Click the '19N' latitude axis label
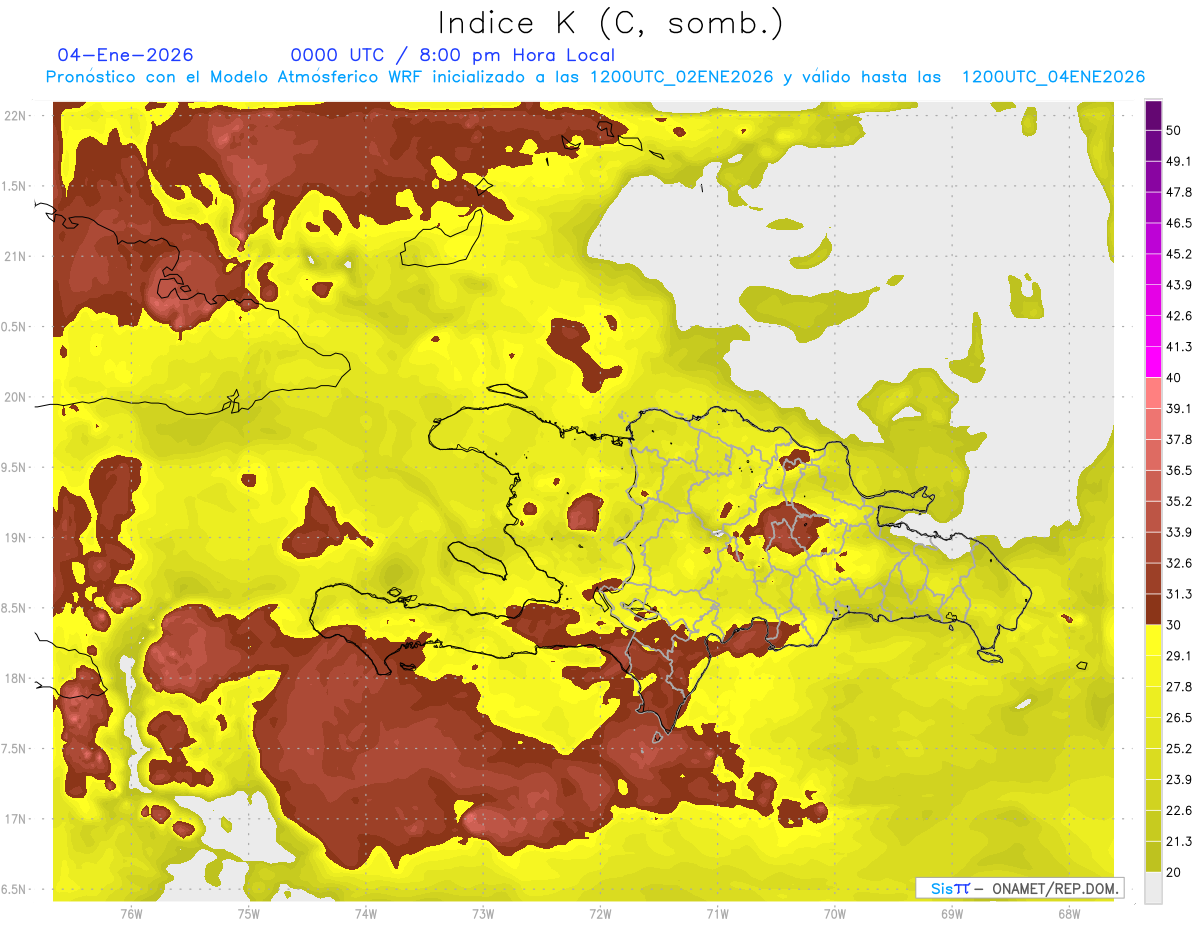The image size is (1200, 927). (17, 538)
